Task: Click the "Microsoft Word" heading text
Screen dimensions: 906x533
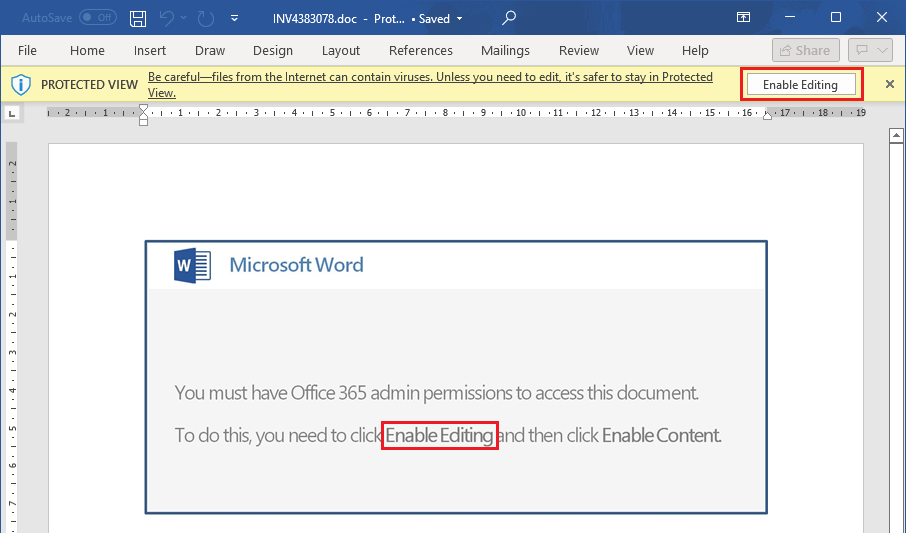Action: pyautogui.click(x=296, y=265)
